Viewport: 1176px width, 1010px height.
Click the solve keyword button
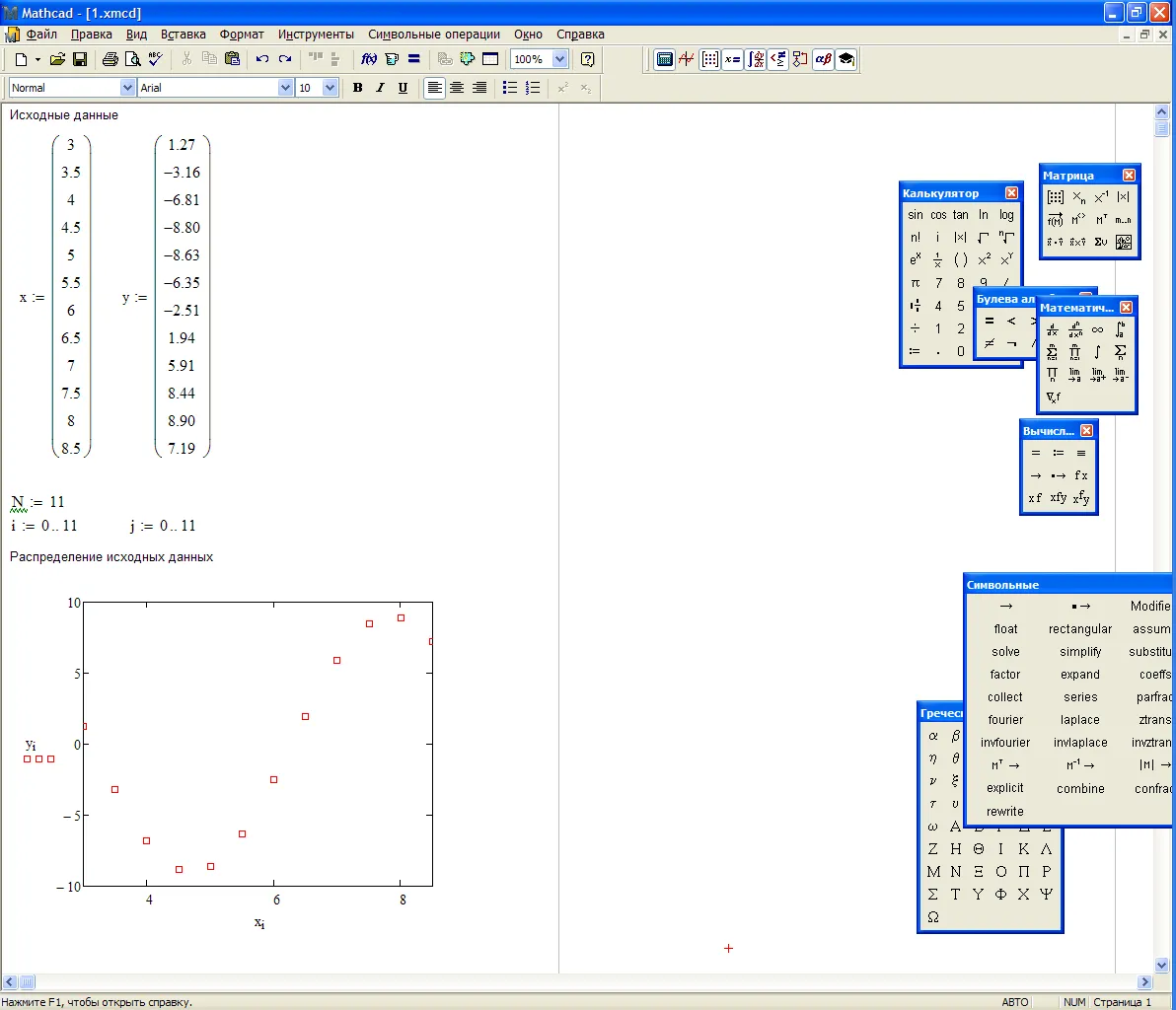tap(1005, 652)
